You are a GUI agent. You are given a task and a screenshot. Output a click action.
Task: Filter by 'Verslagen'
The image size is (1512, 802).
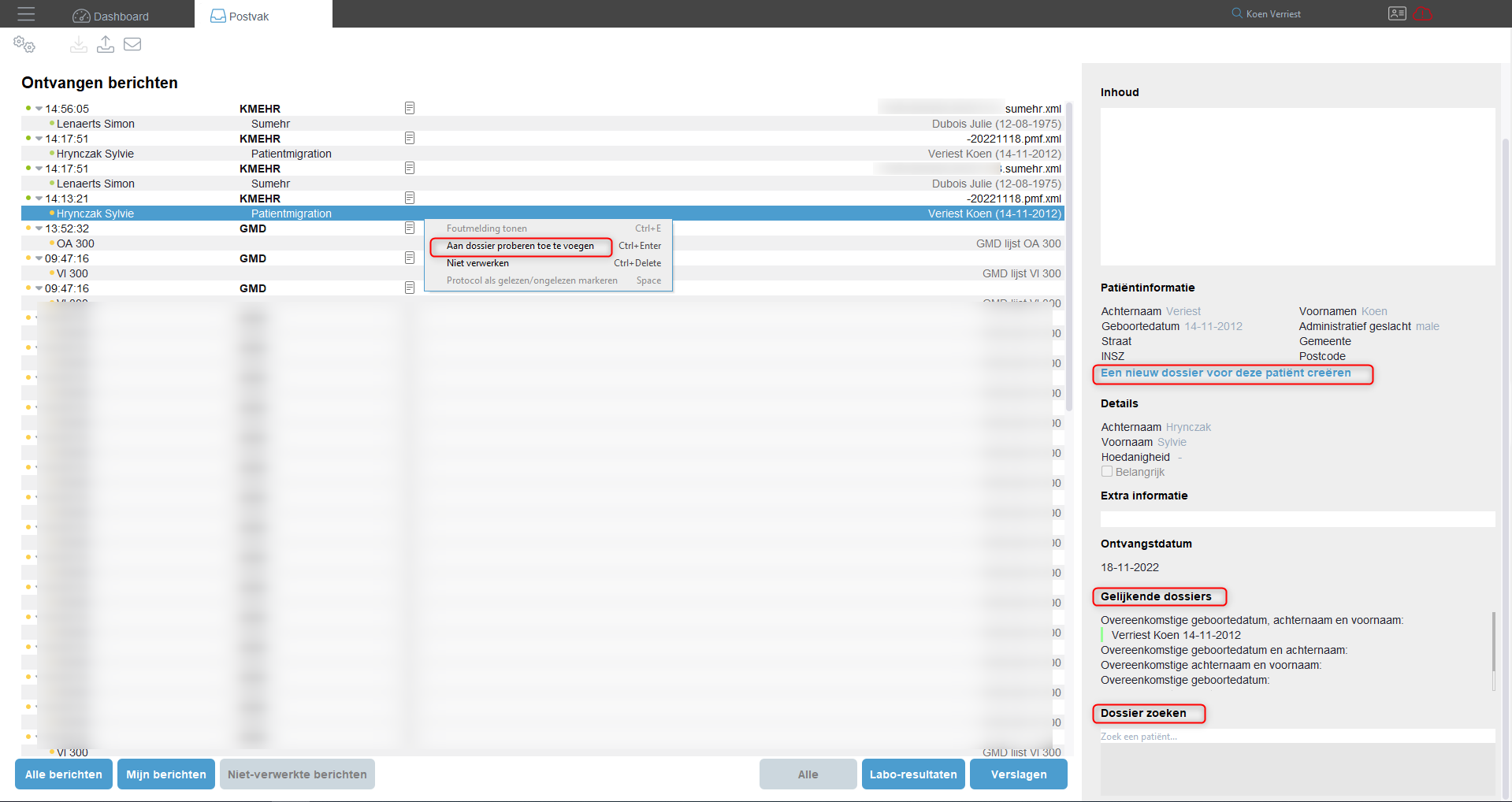[1019, 774]
